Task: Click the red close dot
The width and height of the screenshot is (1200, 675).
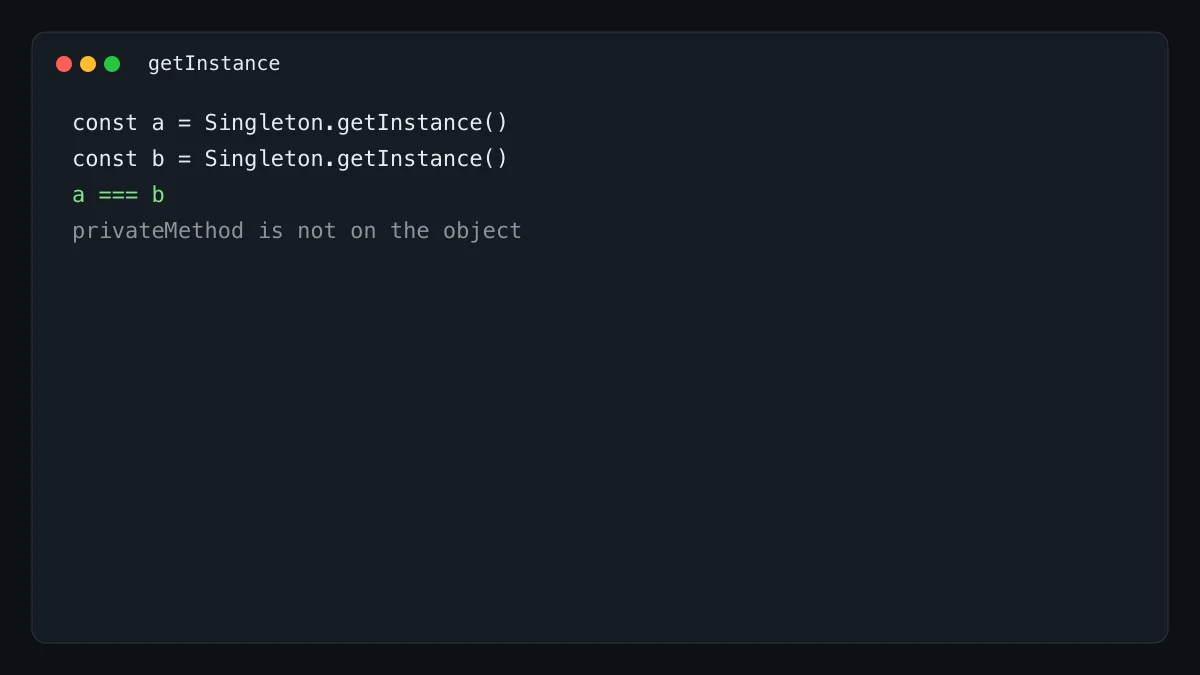Action: point(64,64)
